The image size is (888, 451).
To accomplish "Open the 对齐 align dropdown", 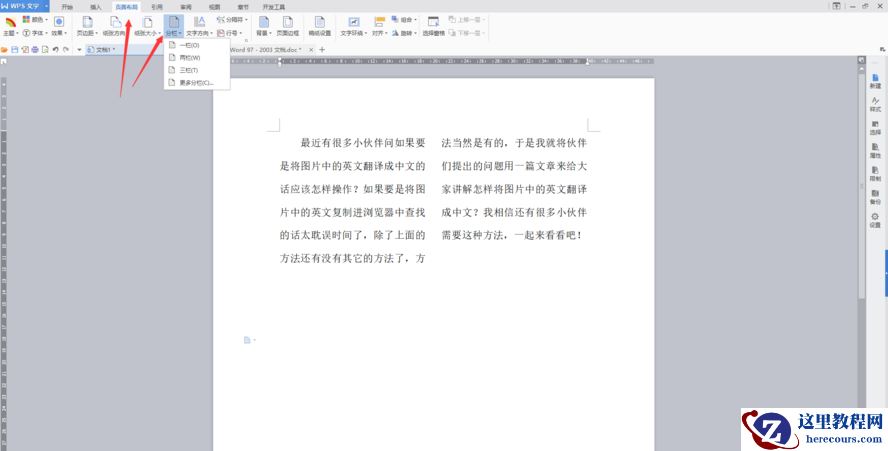I will pyautogui.click(x=379, y=26).
